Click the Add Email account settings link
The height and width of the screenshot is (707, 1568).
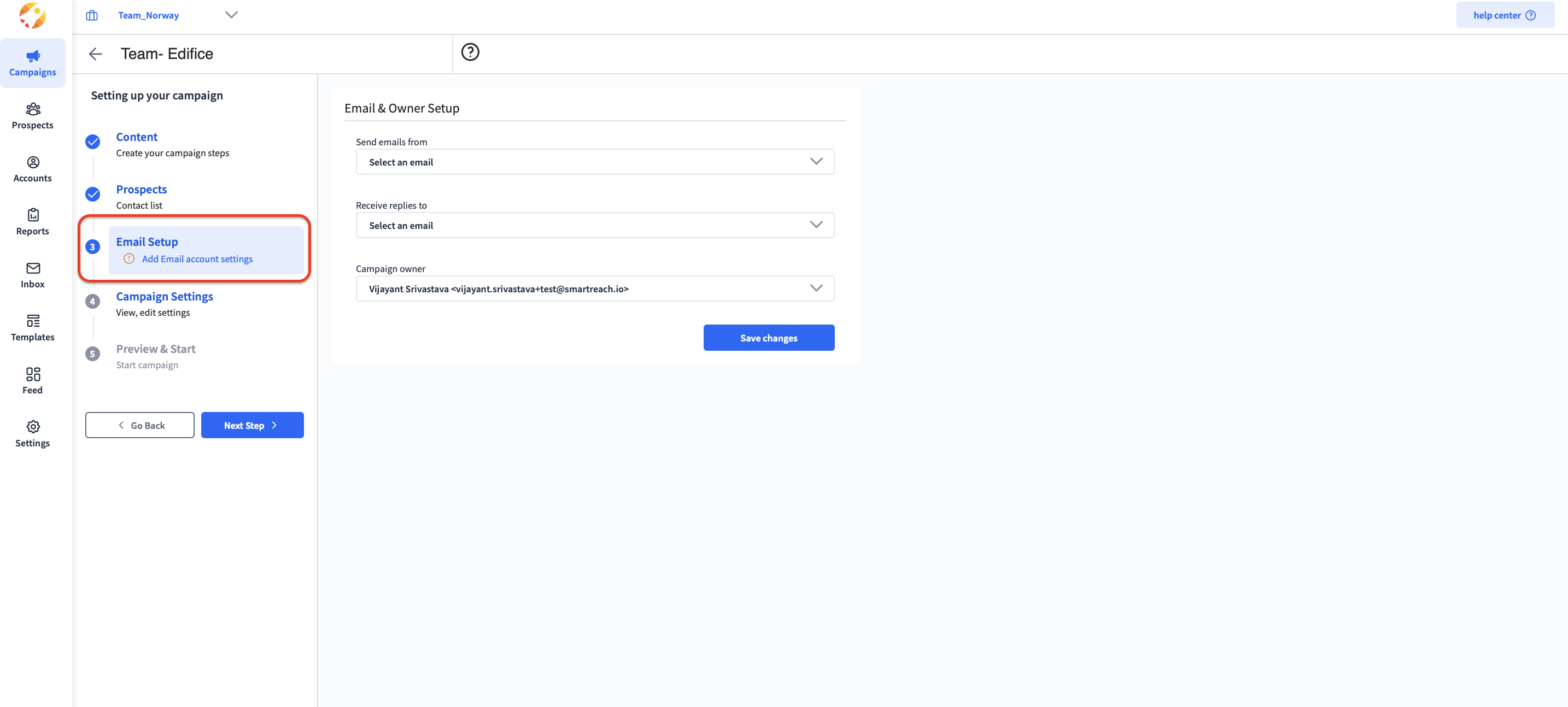click(x=197, y=259)
